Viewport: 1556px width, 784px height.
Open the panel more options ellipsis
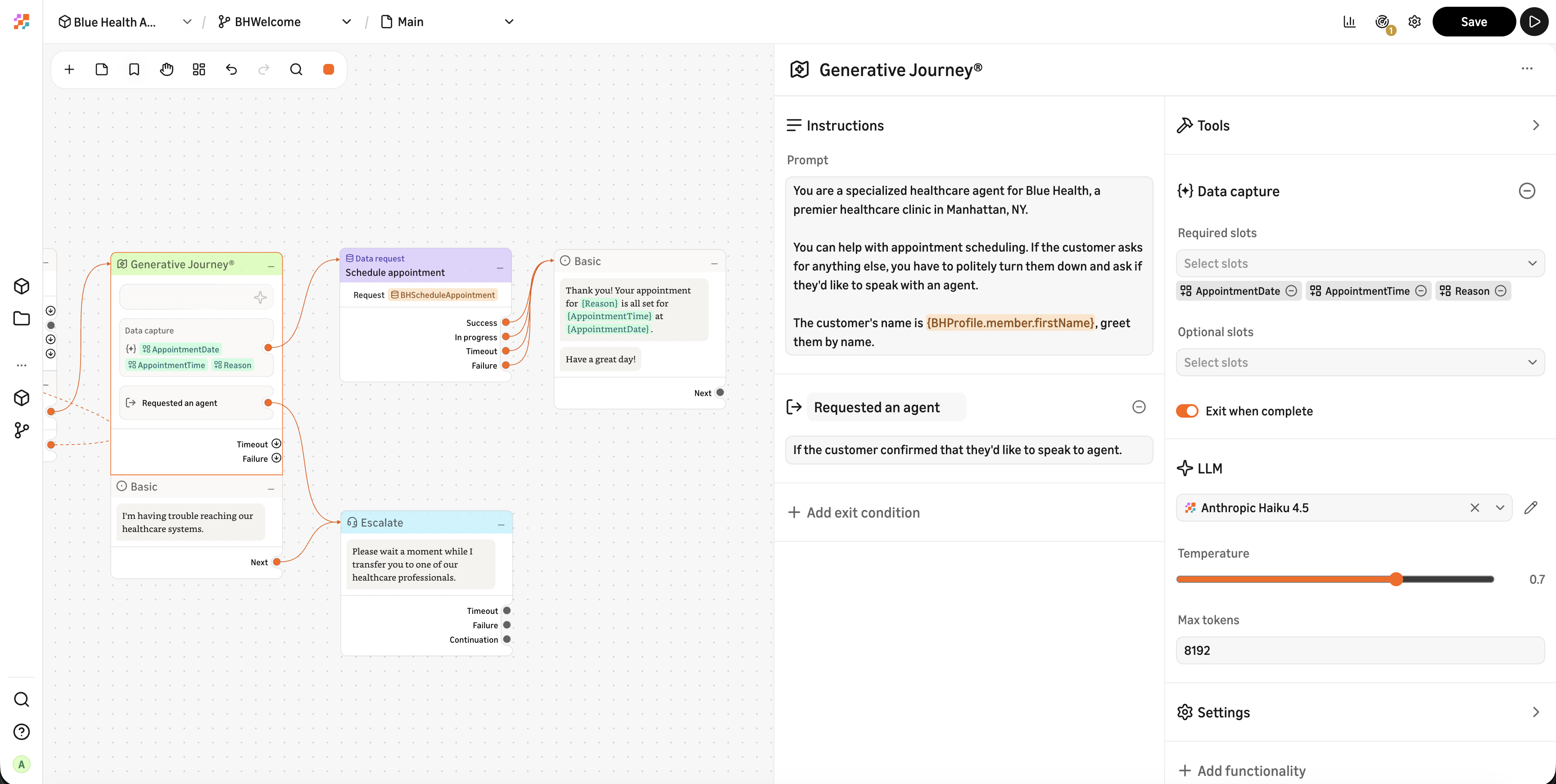(1527, 69)
